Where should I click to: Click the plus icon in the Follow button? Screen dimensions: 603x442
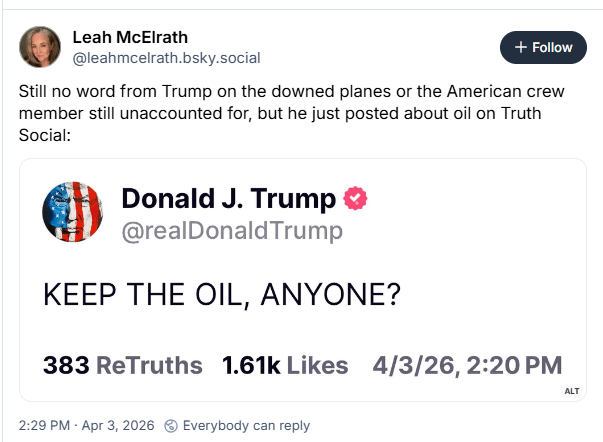point(520,47)
